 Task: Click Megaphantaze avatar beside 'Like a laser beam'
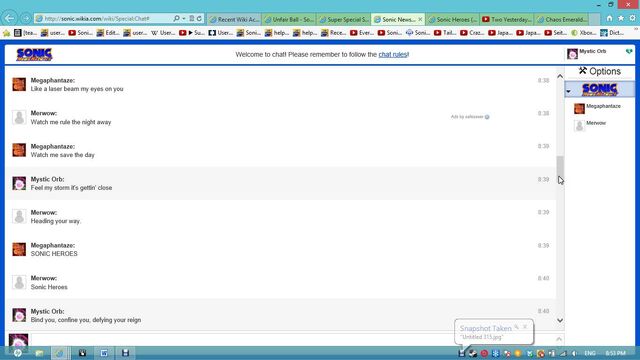(x=19, y=84)
